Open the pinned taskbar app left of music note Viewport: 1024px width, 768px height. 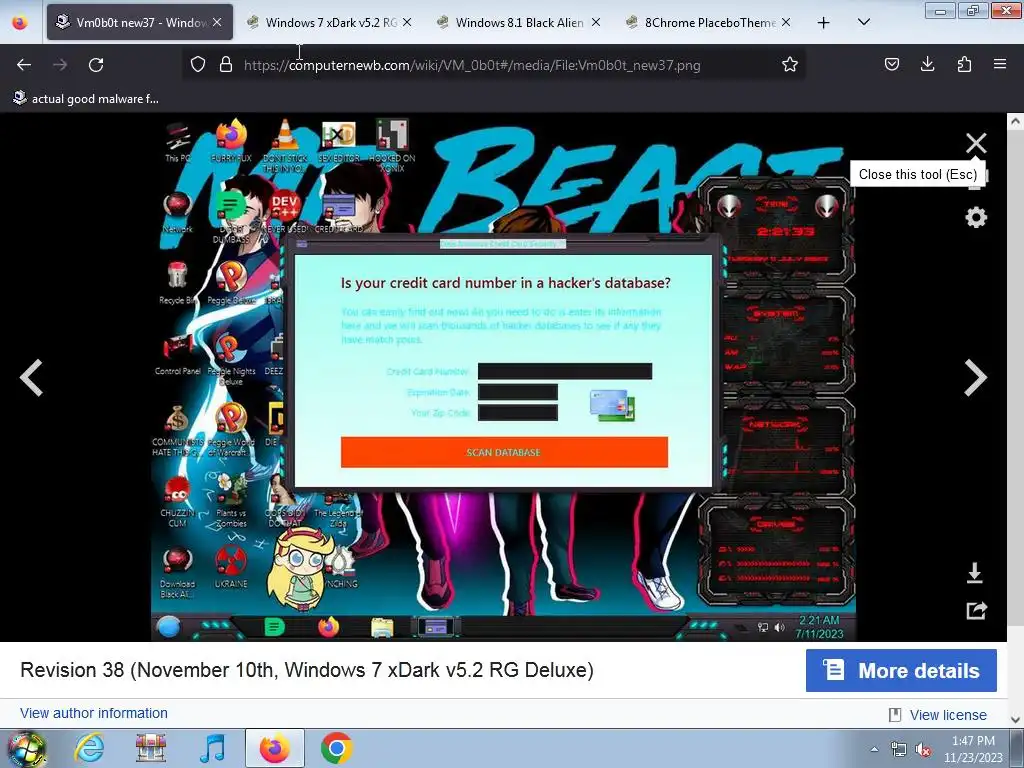[x=151, y=748]
